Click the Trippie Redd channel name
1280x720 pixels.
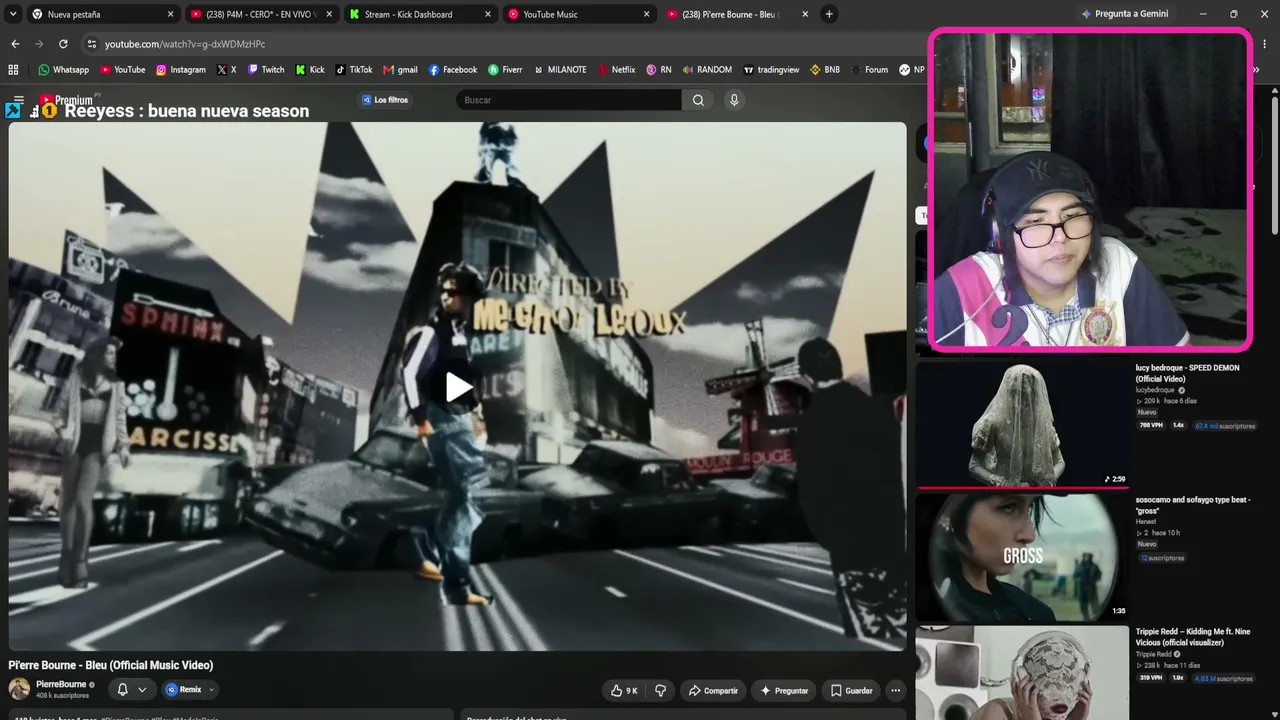[1155, 654]
